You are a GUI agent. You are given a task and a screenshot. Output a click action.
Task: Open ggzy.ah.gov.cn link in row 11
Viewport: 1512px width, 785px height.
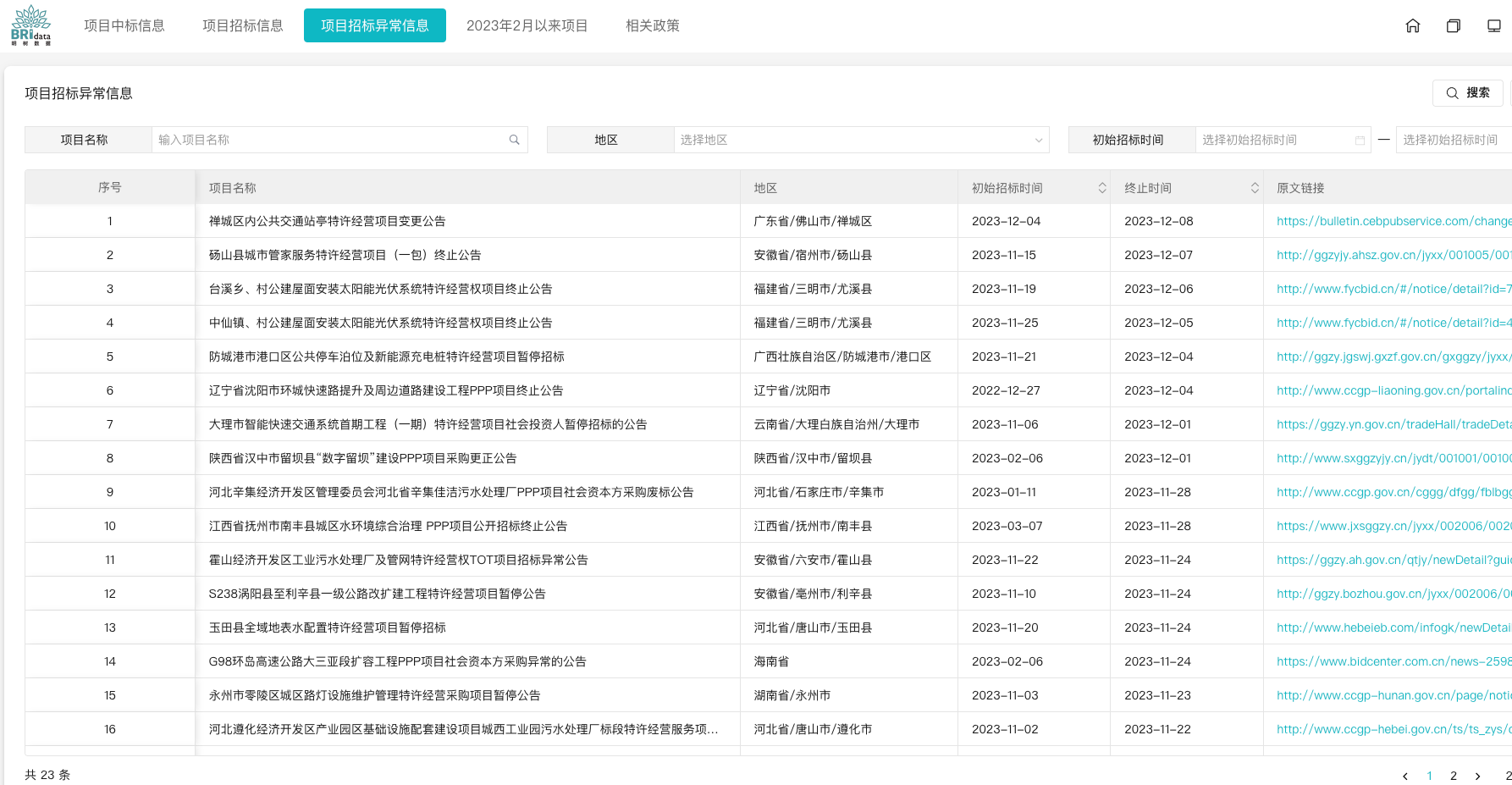point(1393,560)
